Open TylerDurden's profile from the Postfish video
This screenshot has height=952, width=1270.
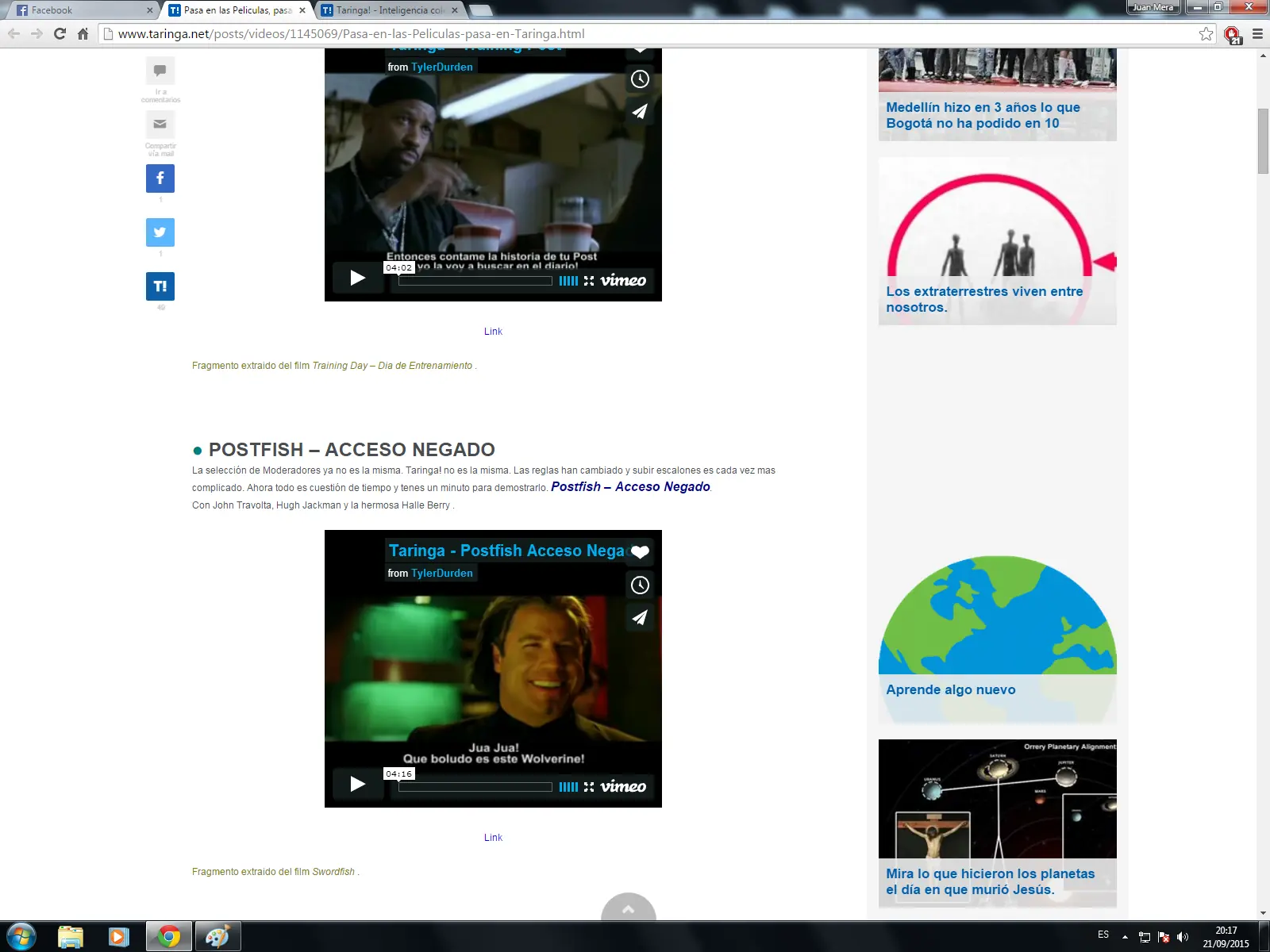[x=442, y=574]
